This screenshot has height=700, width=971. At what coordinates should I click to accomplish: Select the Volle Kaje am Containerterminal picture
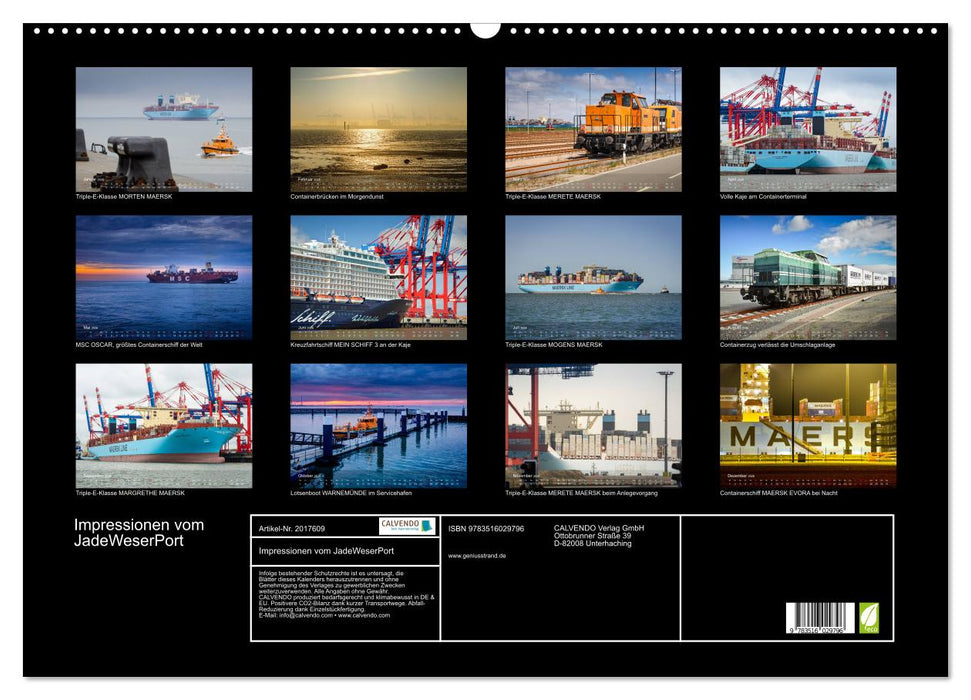point(808,130)
